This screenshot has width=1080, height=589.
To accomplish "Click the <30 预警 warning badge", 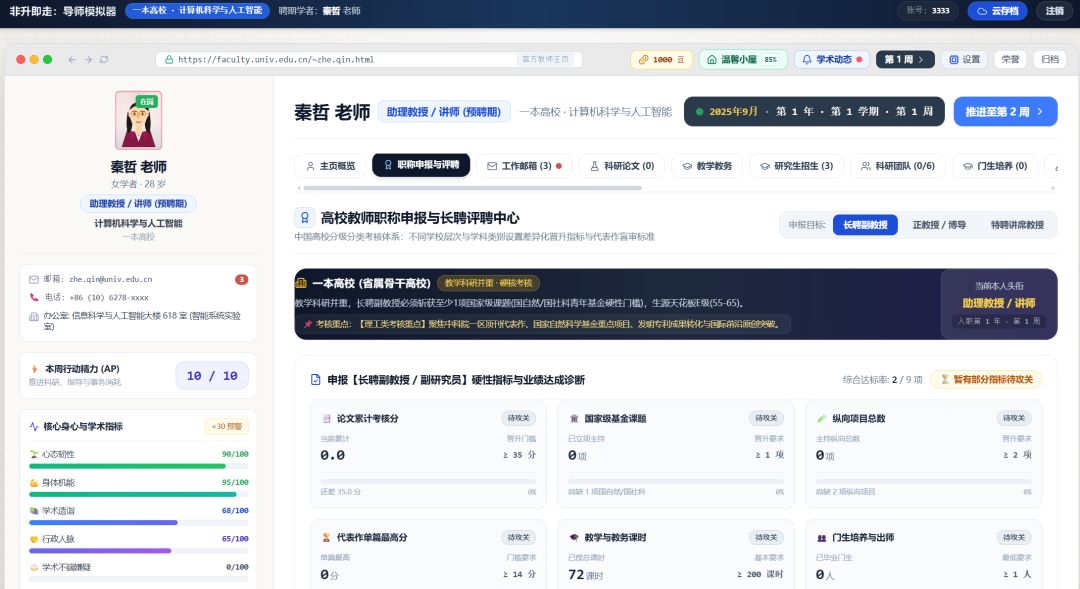I will pos(227,426).
